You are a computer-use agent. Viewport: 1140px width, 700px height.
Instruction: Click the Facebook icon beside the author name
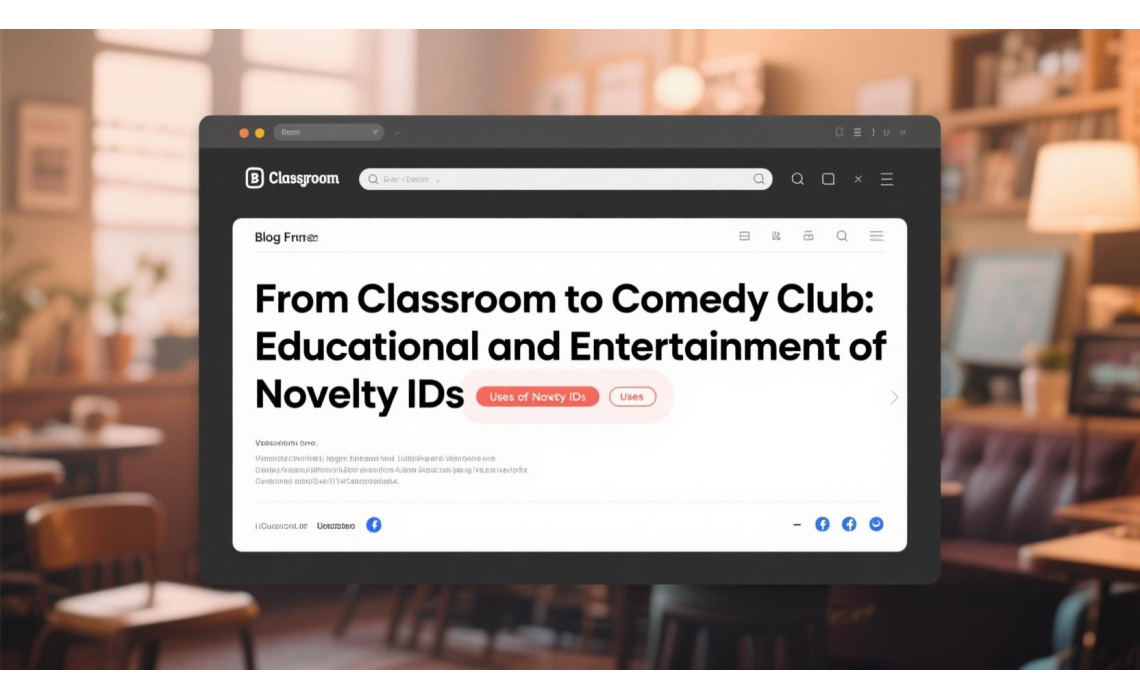coord(374,524)
